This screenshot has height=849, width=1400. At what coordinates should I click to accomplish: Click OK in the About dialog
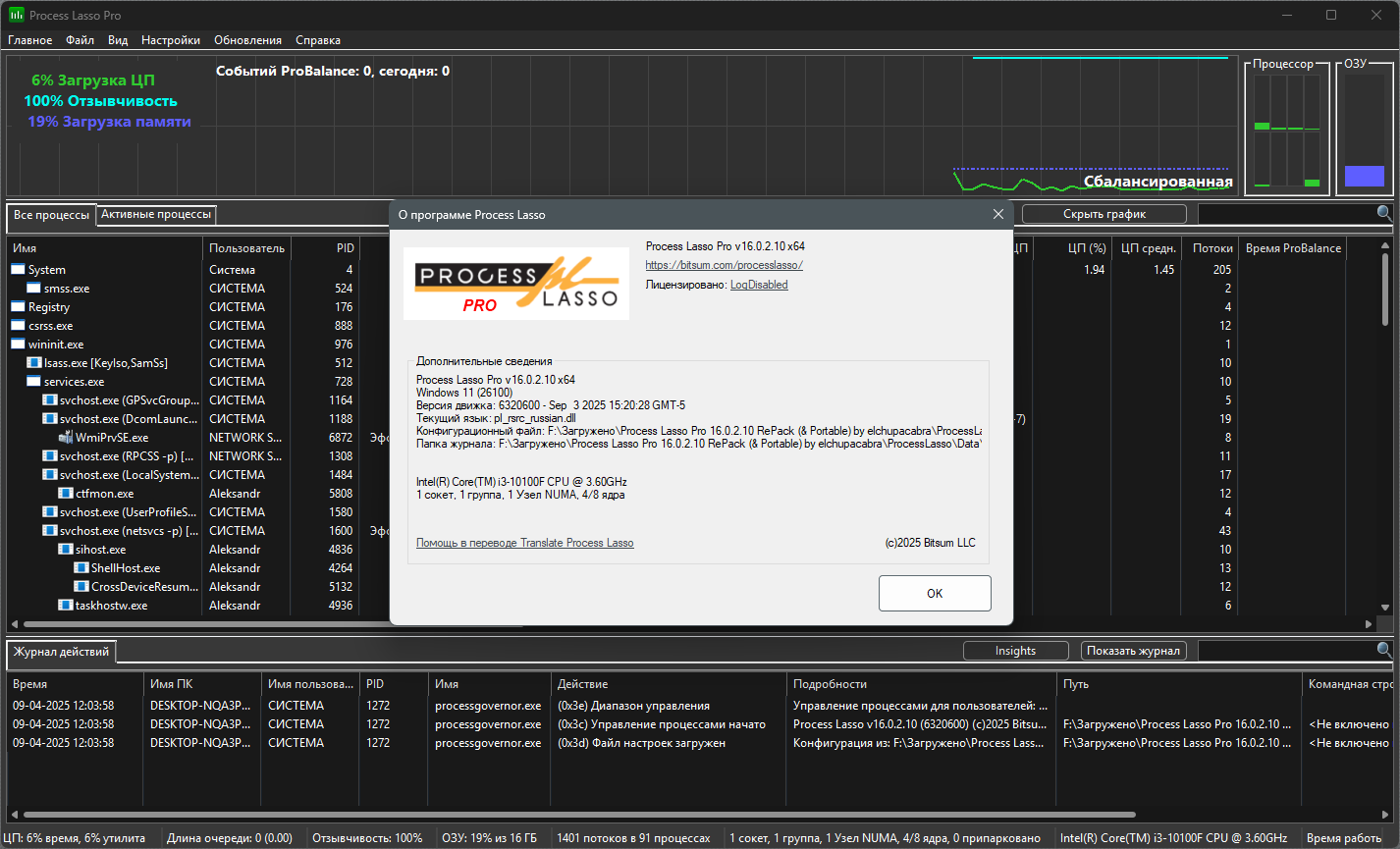tap(935, 593)
